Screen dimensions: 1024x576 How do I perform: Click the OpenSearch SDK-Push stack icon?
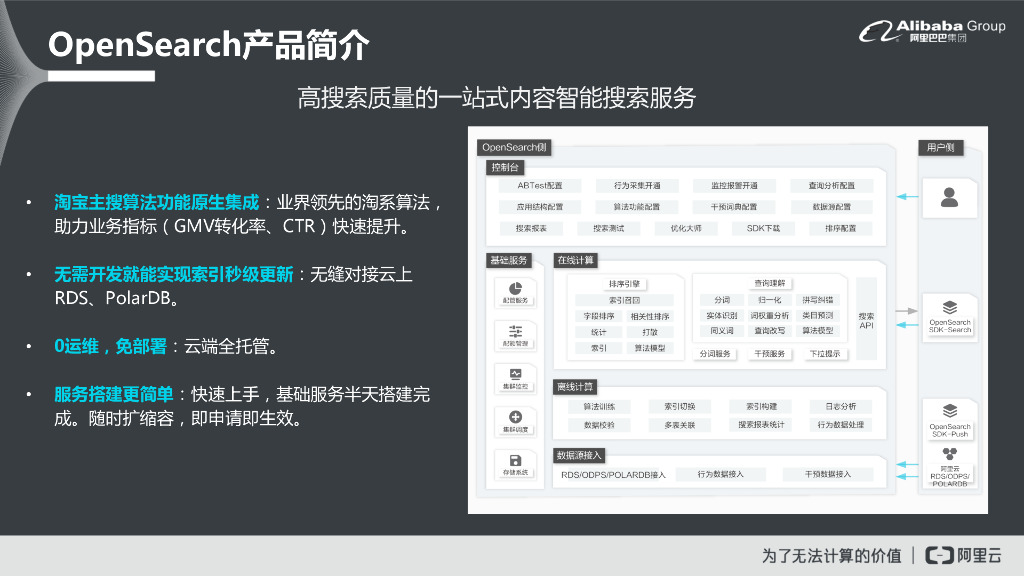coord(950,411)
